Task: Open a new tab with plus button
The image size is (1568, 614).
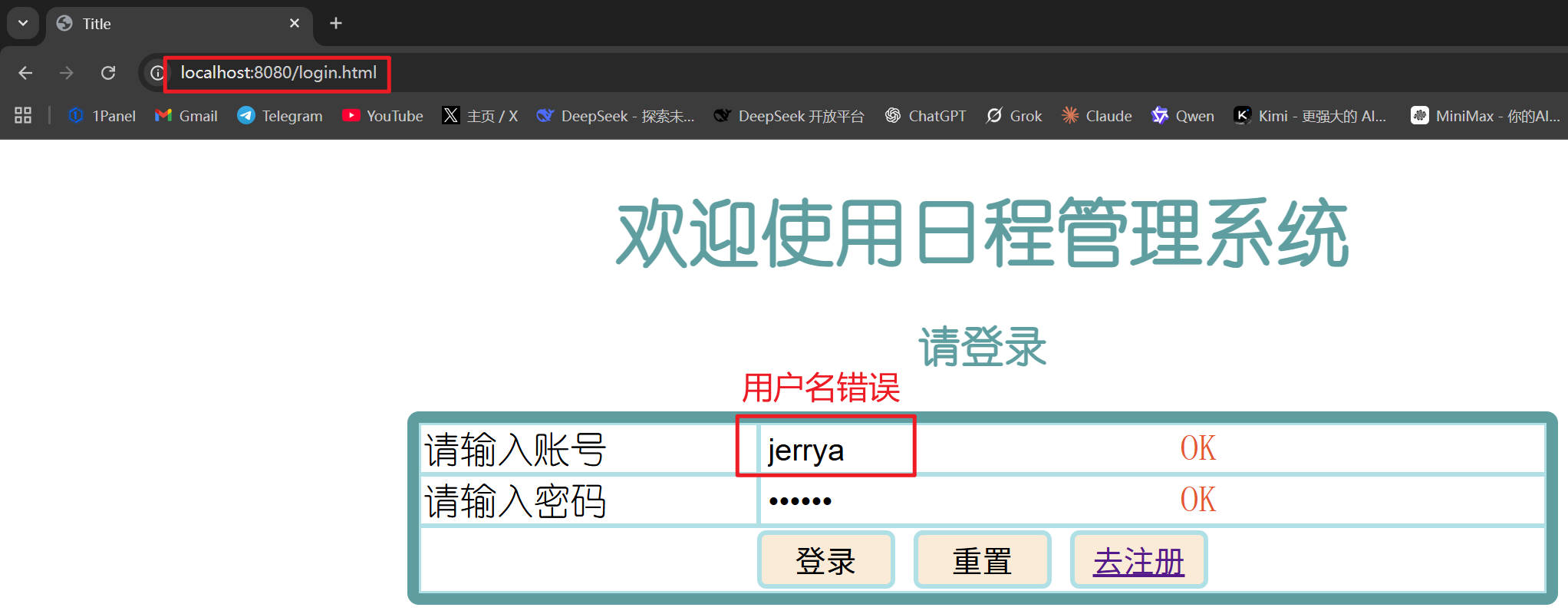Action: (335, 23)
